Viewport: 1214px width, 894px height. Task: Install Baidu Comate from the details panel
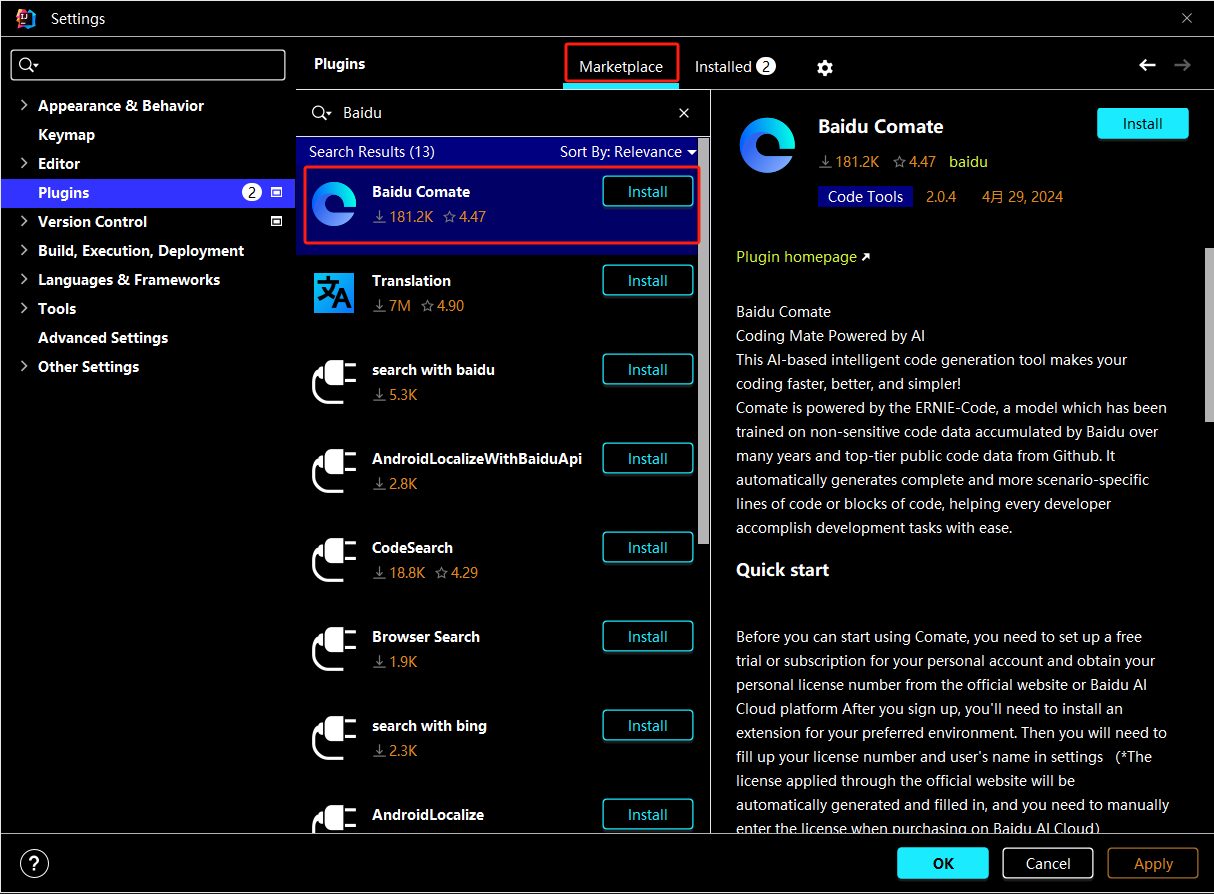[x=1142, y=123]
